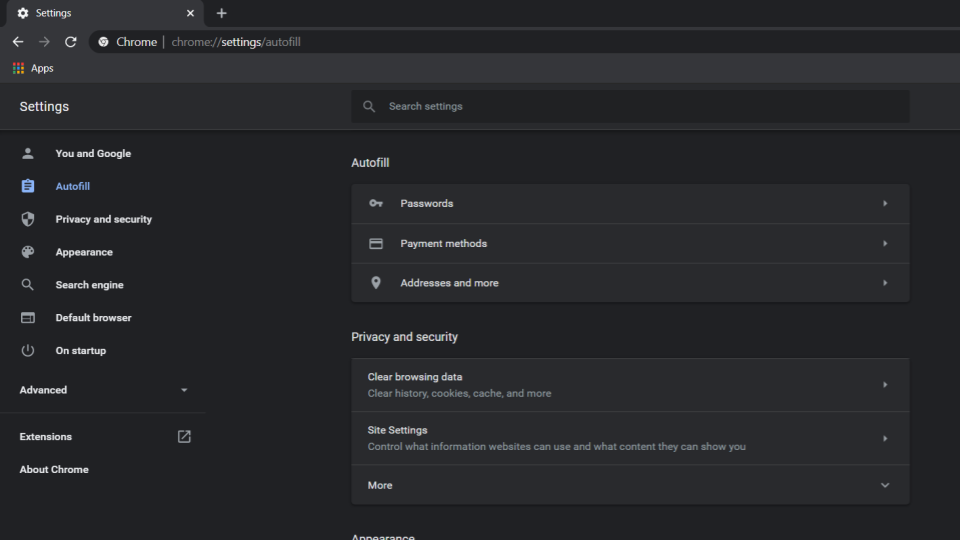Click the back navigation arrow

tap(18, 42)
